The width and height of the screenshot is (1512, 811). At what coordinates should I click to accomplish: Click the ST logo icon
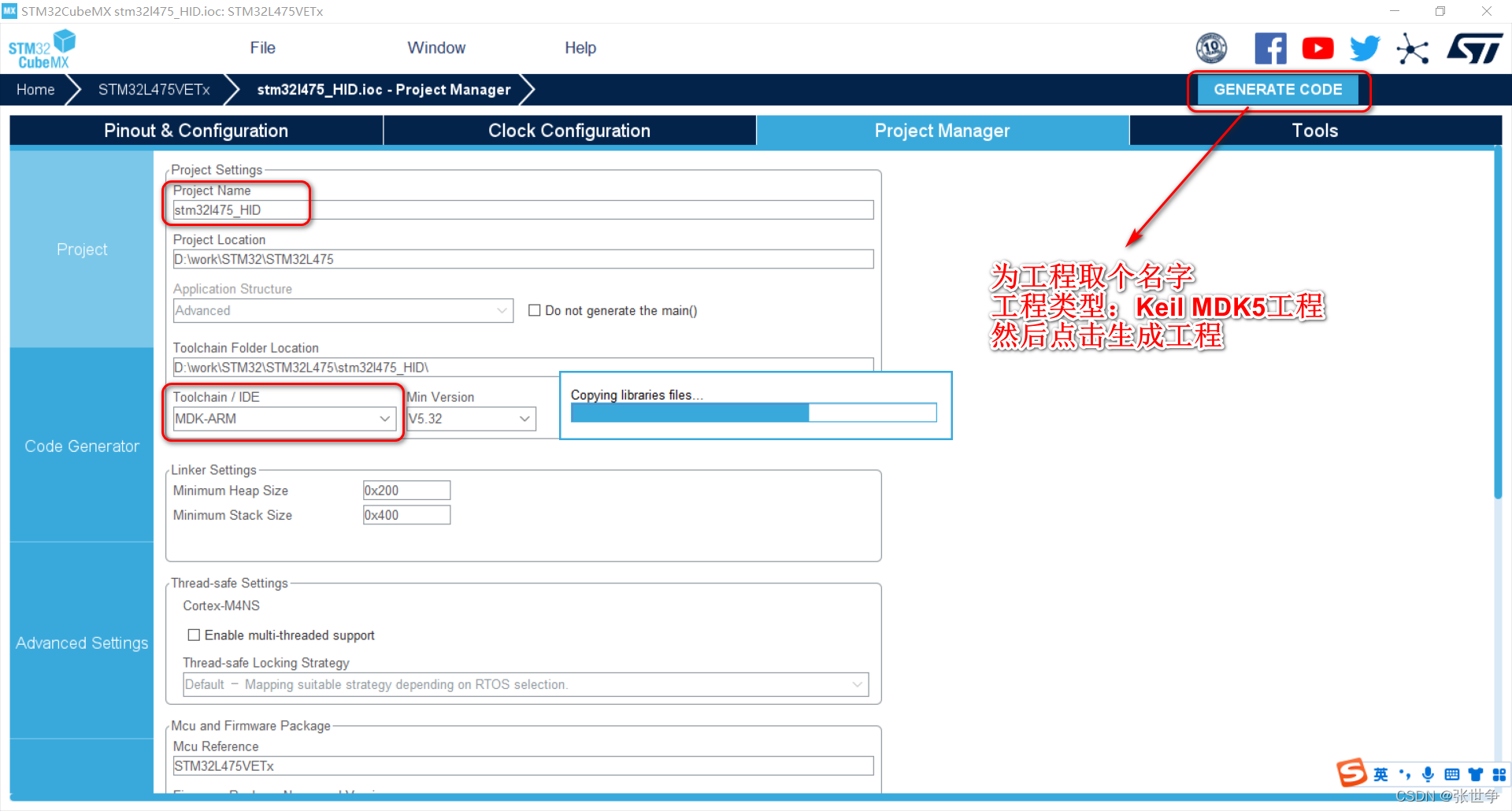(x=1475, y=49)
